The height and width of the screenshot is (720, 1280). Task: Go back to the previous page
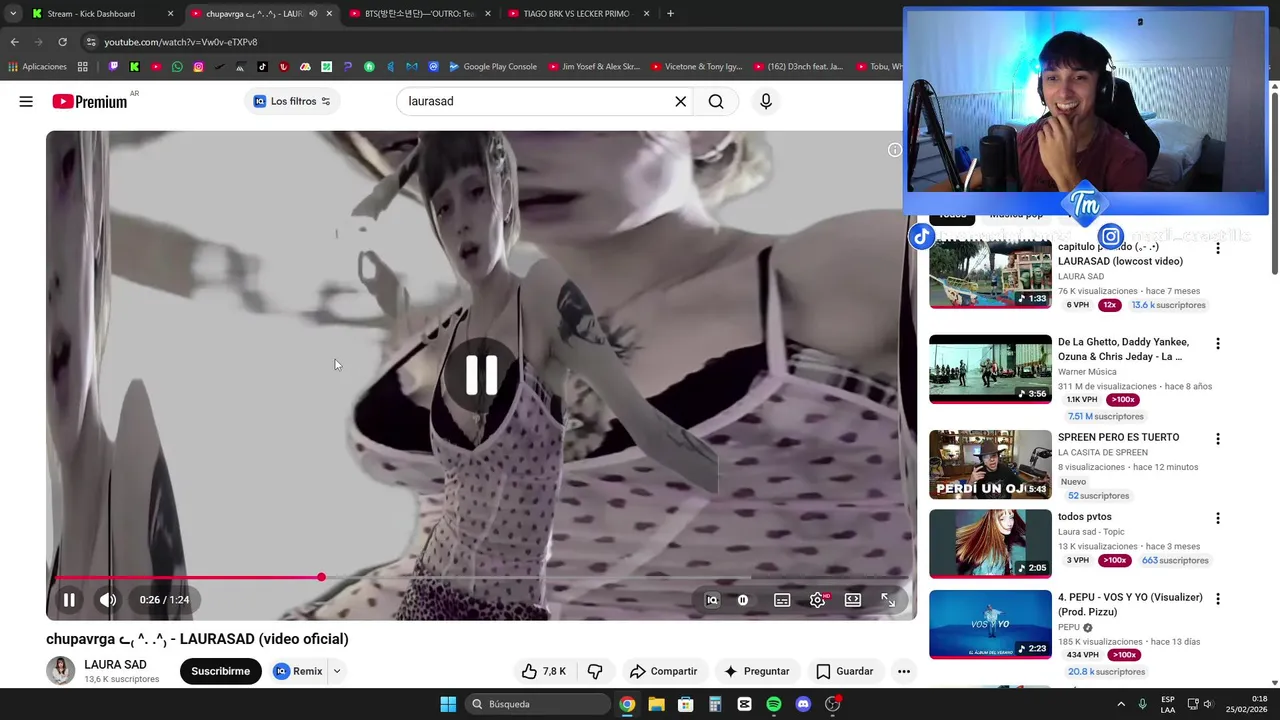[14, 42]
